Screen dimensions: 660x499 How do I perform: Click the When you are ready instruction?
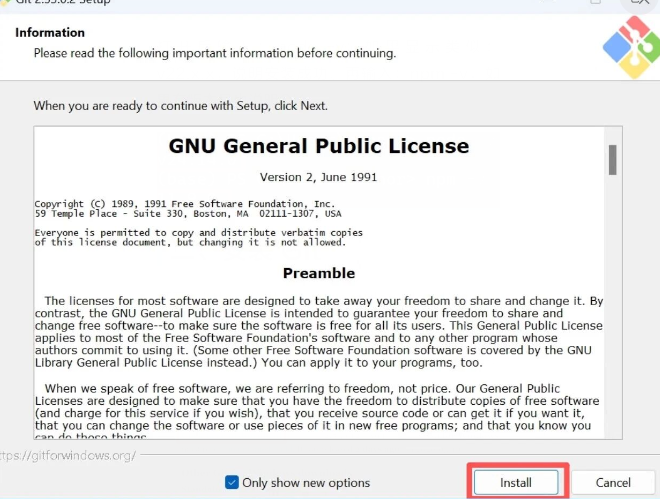coord(180,105)
